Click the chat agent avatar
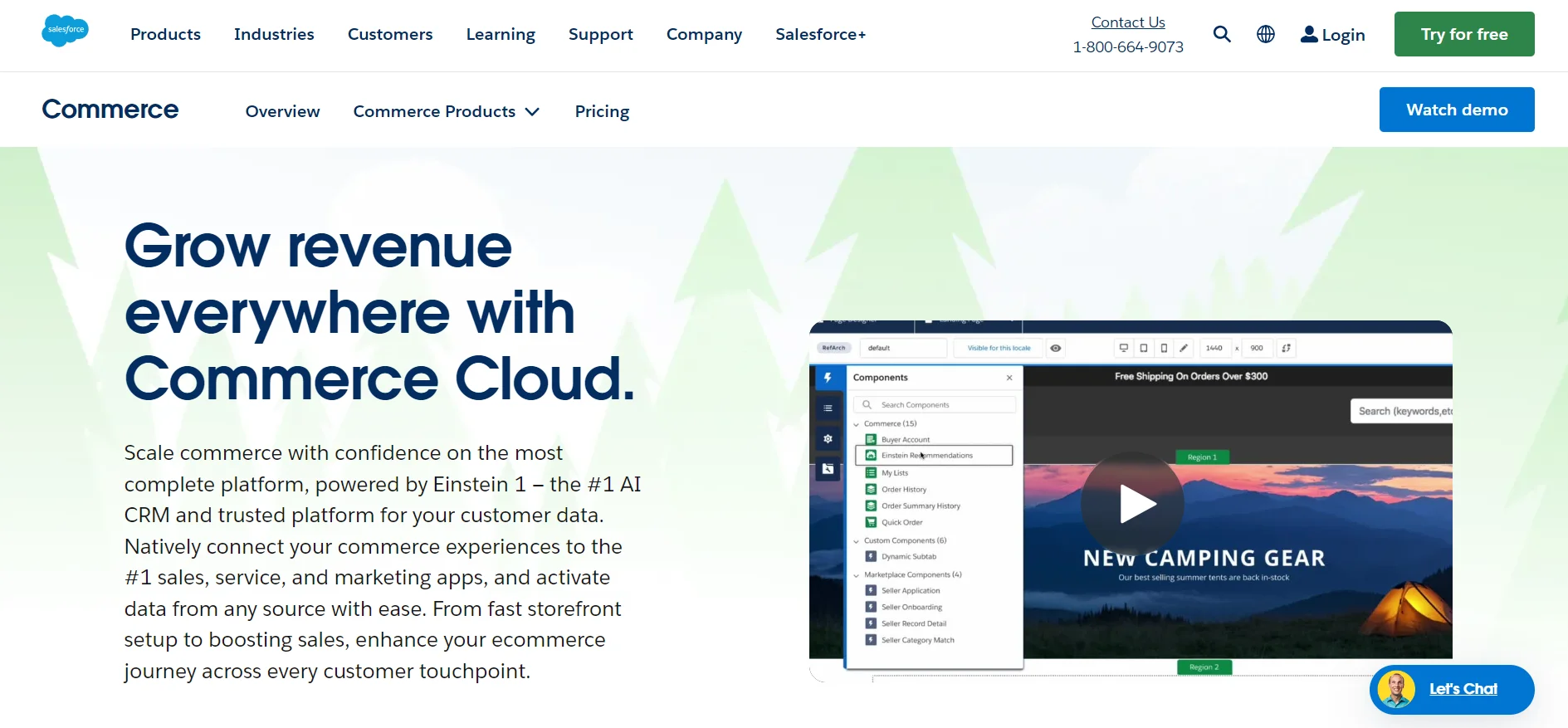The width and height of the screenshot is (1568, 728). [x=1396, y=690]
